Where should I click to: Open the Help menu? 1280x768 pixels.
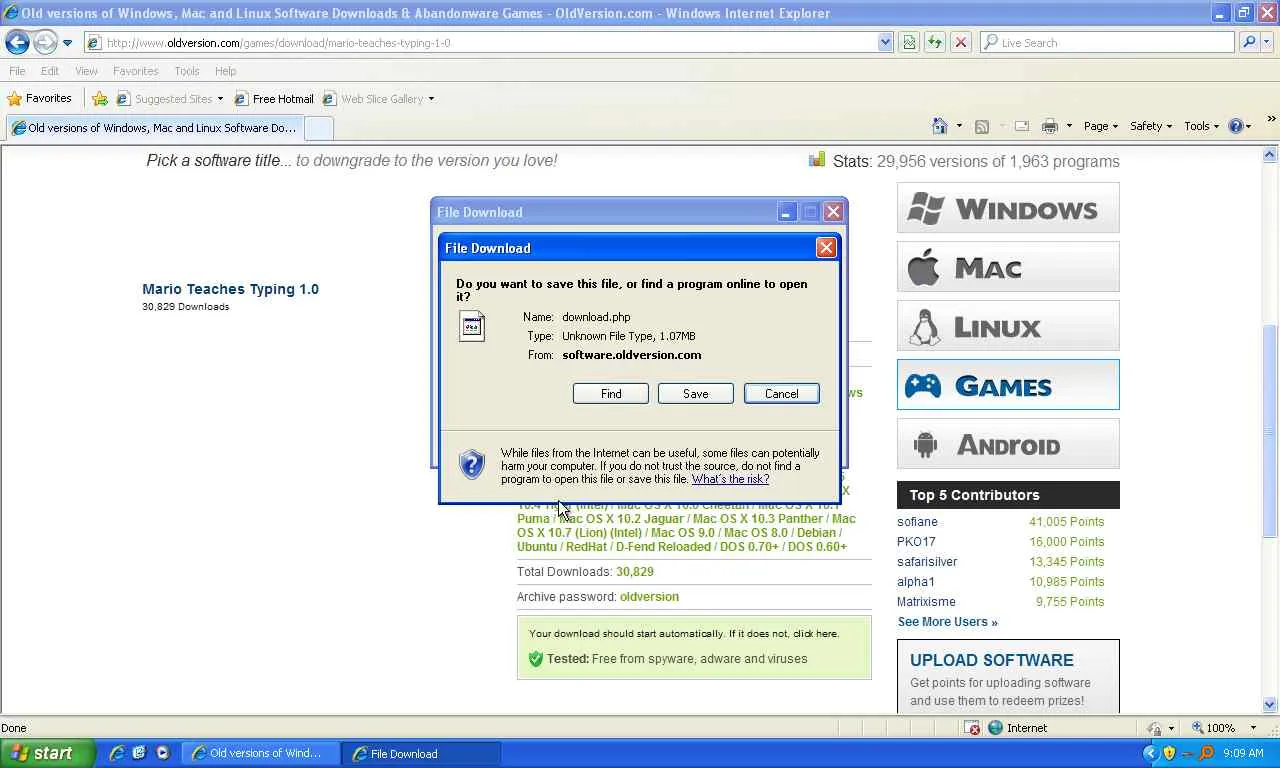pos(225,71)
